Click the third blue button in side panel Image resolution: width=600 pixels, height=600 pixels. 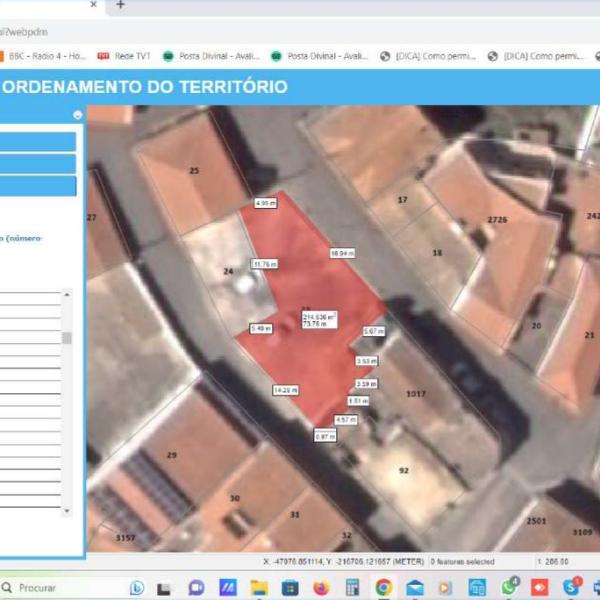38,186
